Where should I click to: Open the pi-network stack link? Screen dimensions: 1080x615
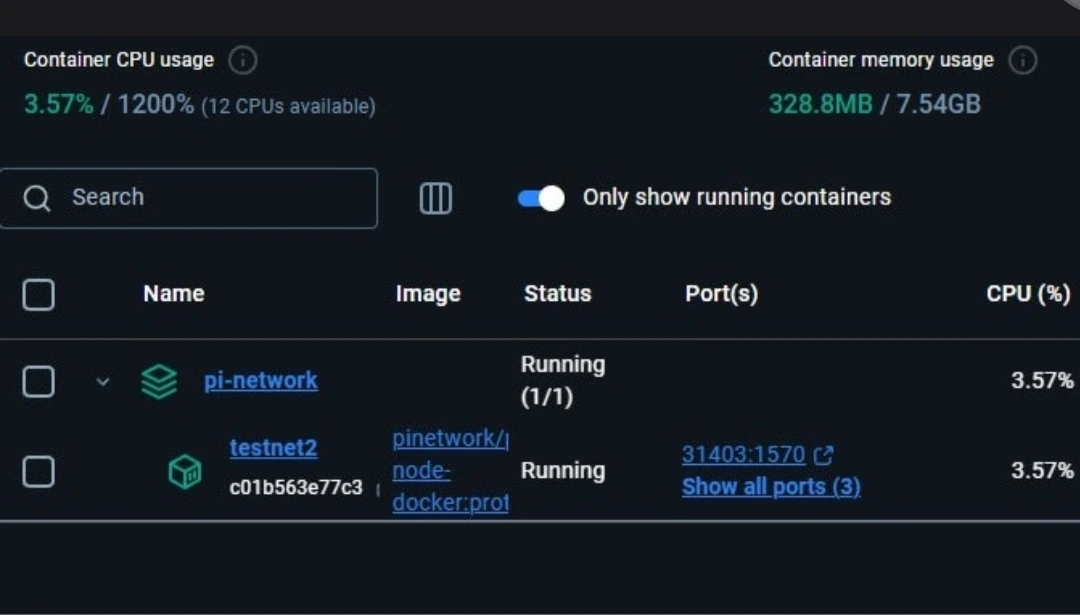tap(261, 380)
